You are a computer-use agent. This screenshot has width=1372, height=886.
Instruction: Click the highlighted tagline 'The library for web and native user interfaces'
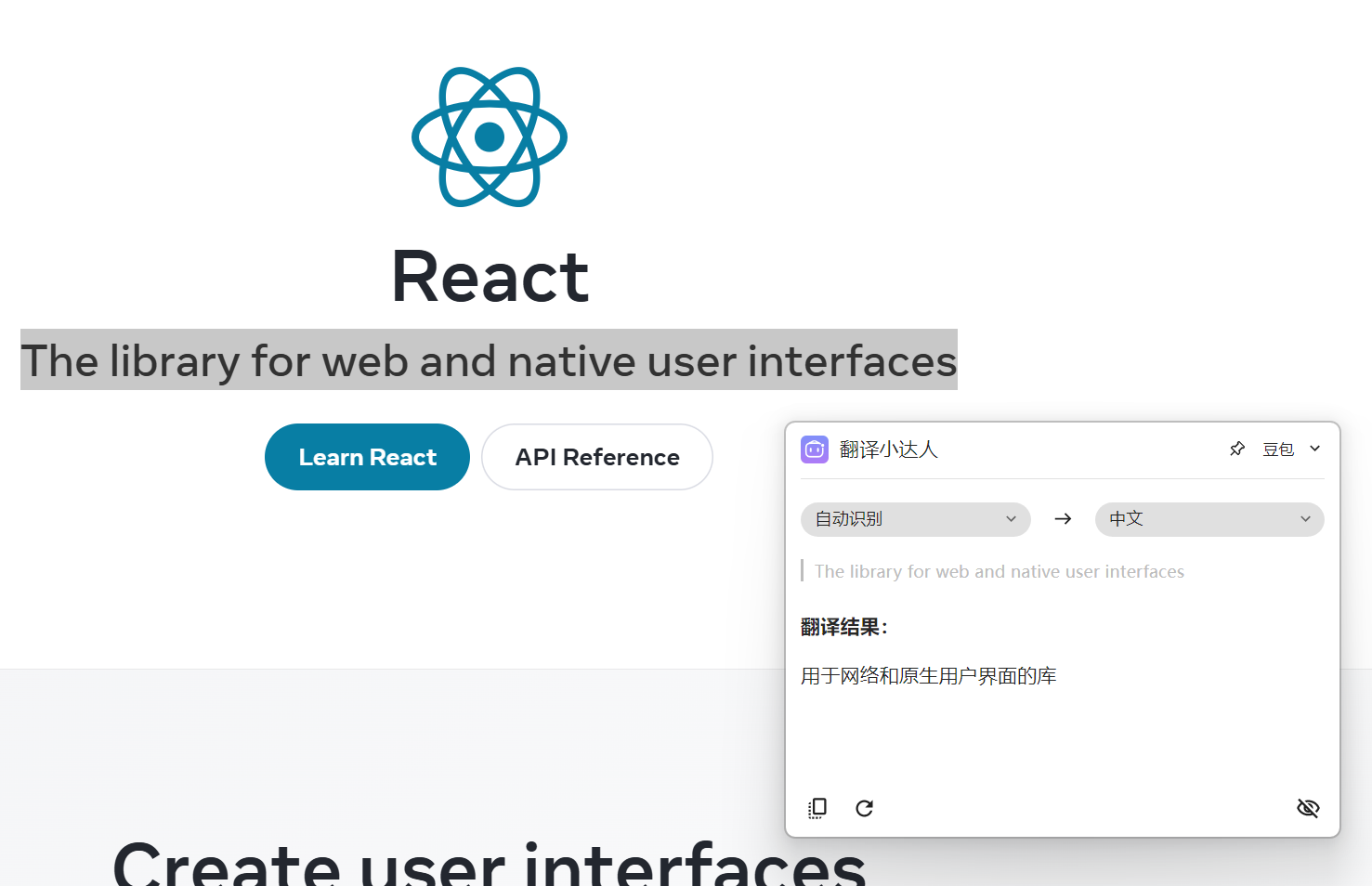[489, 360]
